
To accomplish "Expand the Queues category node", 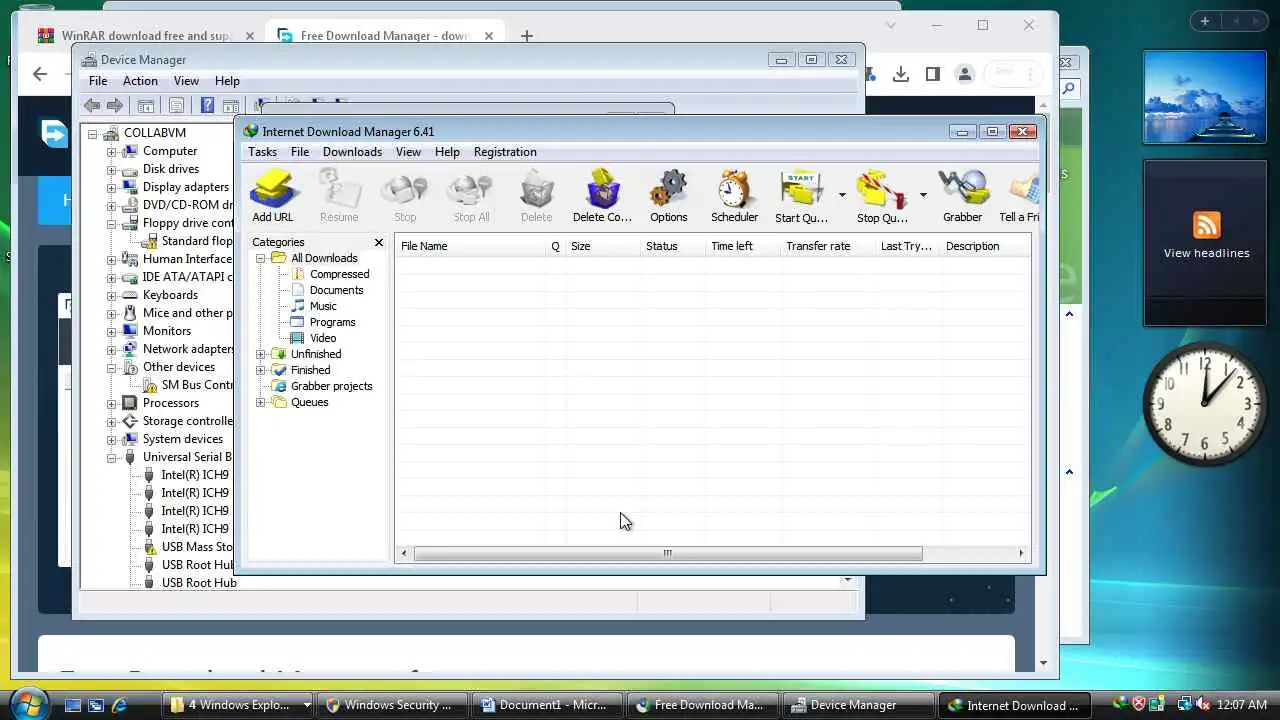I will [x=261, y=402].
